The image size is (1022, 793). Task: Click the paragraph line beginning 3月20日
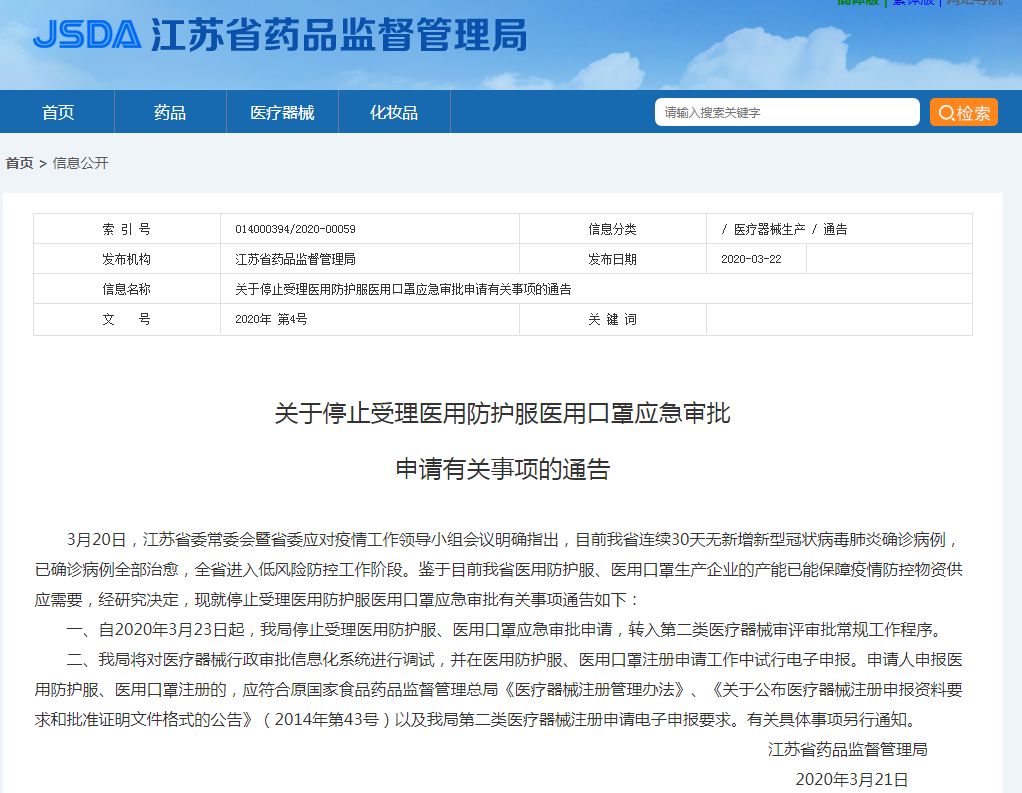[x=513, y=540]
